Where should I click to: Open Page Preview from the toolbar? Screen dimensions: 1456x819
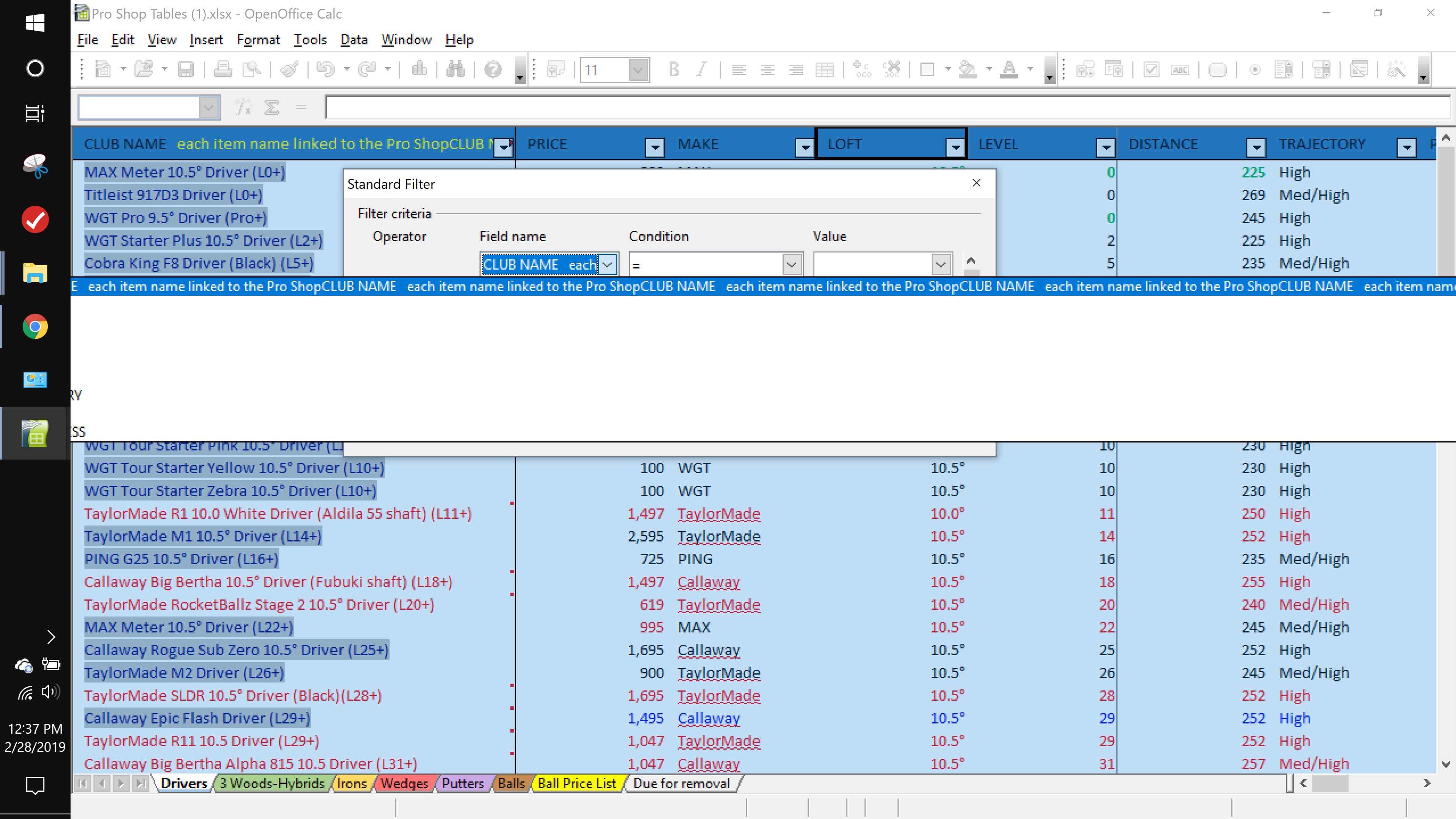pyautogui.click(x=252, y=69)
